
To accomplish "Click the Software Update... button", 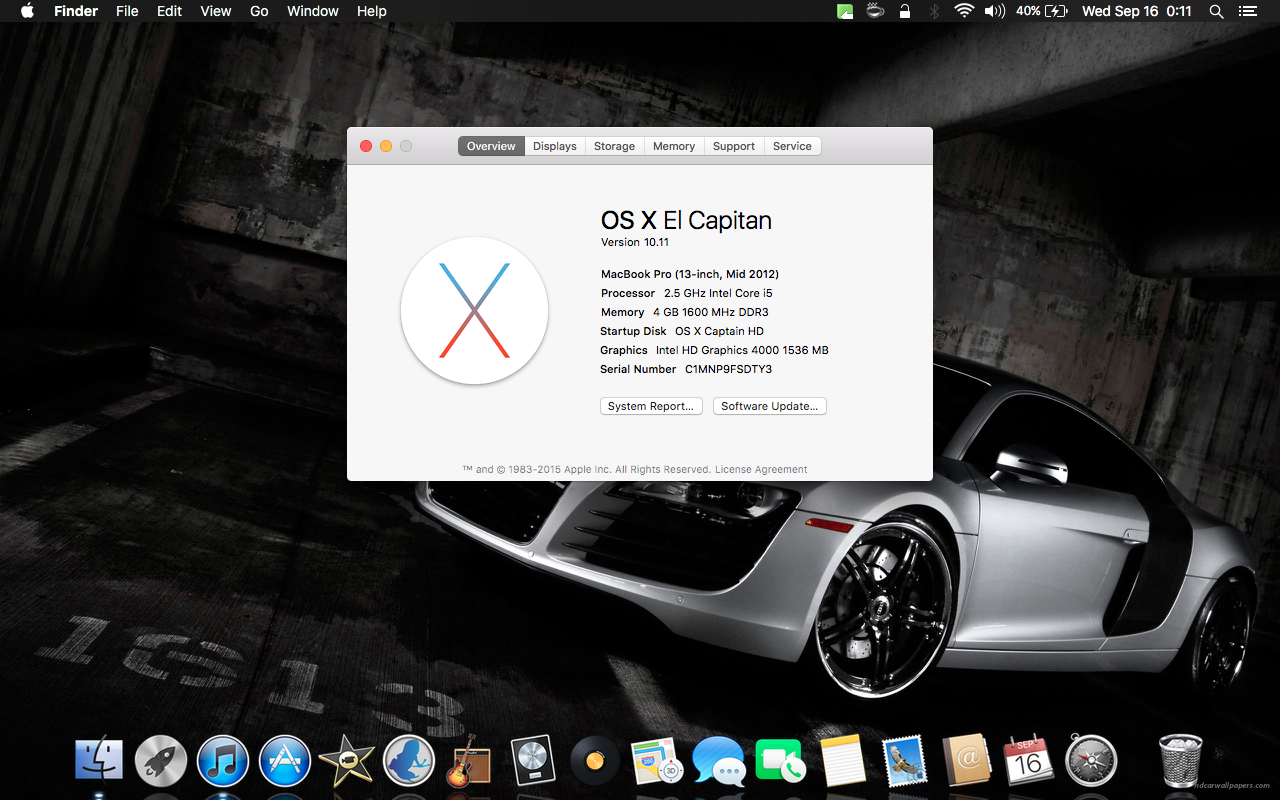I will (x=770, y=406).
